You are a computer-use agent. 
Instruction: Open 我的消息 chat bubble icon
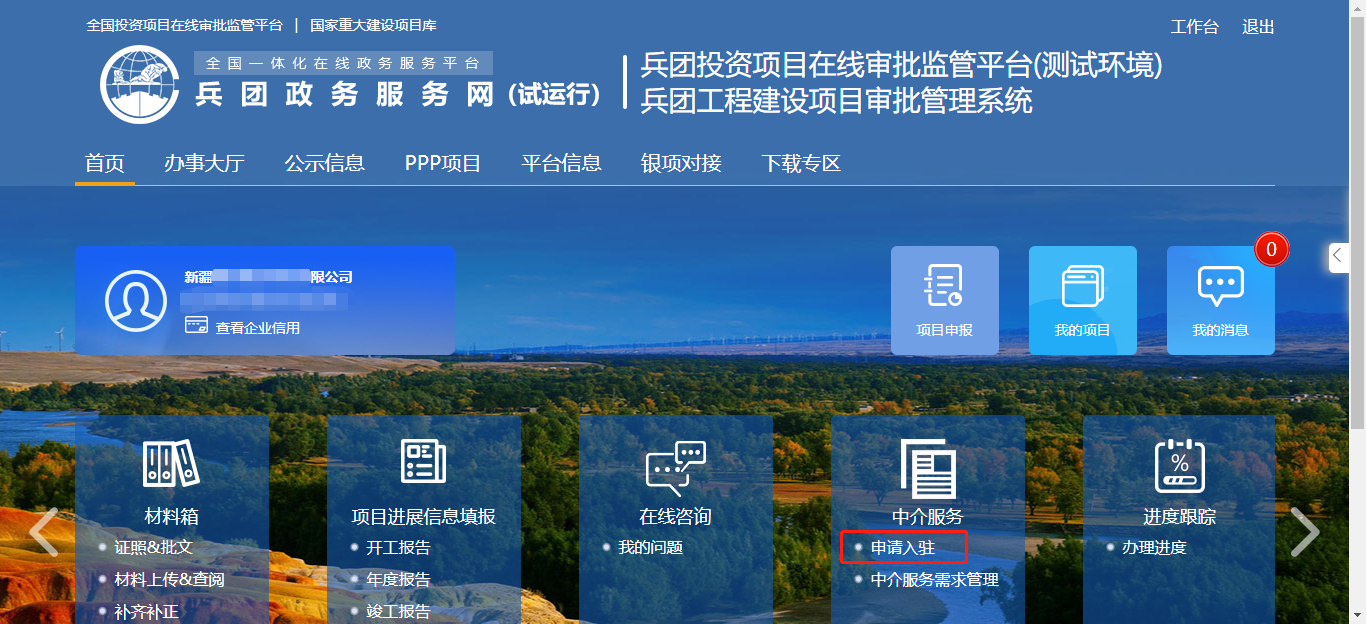pos(1220,286)
